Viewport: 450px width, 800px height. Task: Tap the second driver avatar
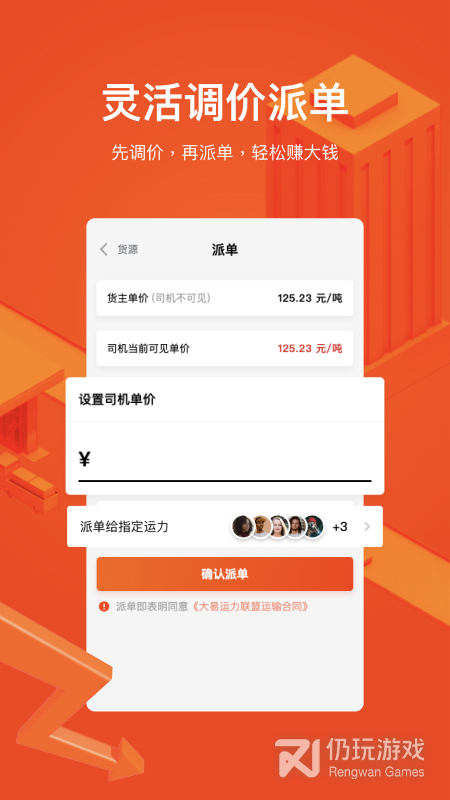pyautogui.click(x=261, y=527)
